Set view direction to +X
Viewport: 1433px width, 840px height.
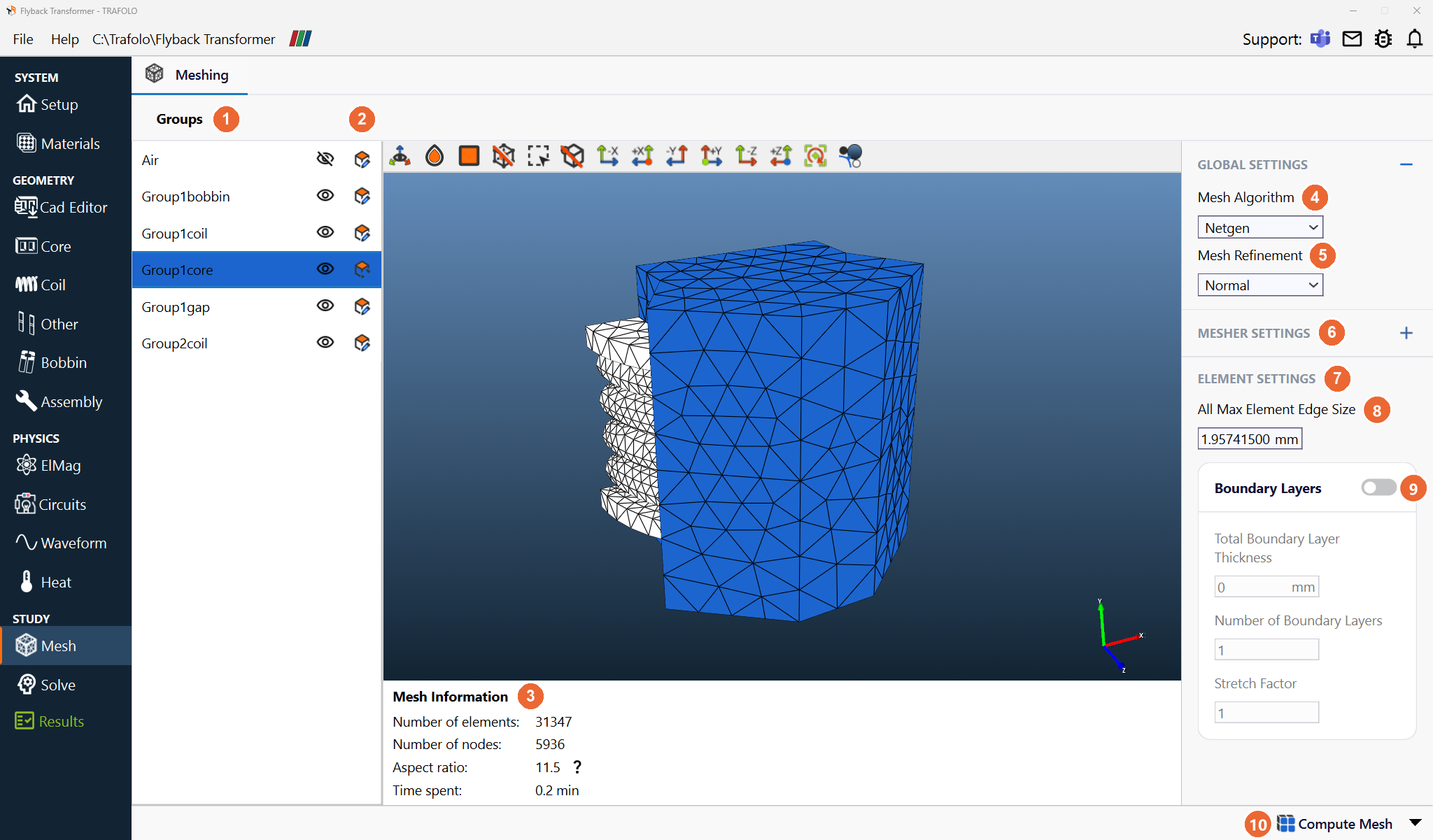click(x=642, y=155)
